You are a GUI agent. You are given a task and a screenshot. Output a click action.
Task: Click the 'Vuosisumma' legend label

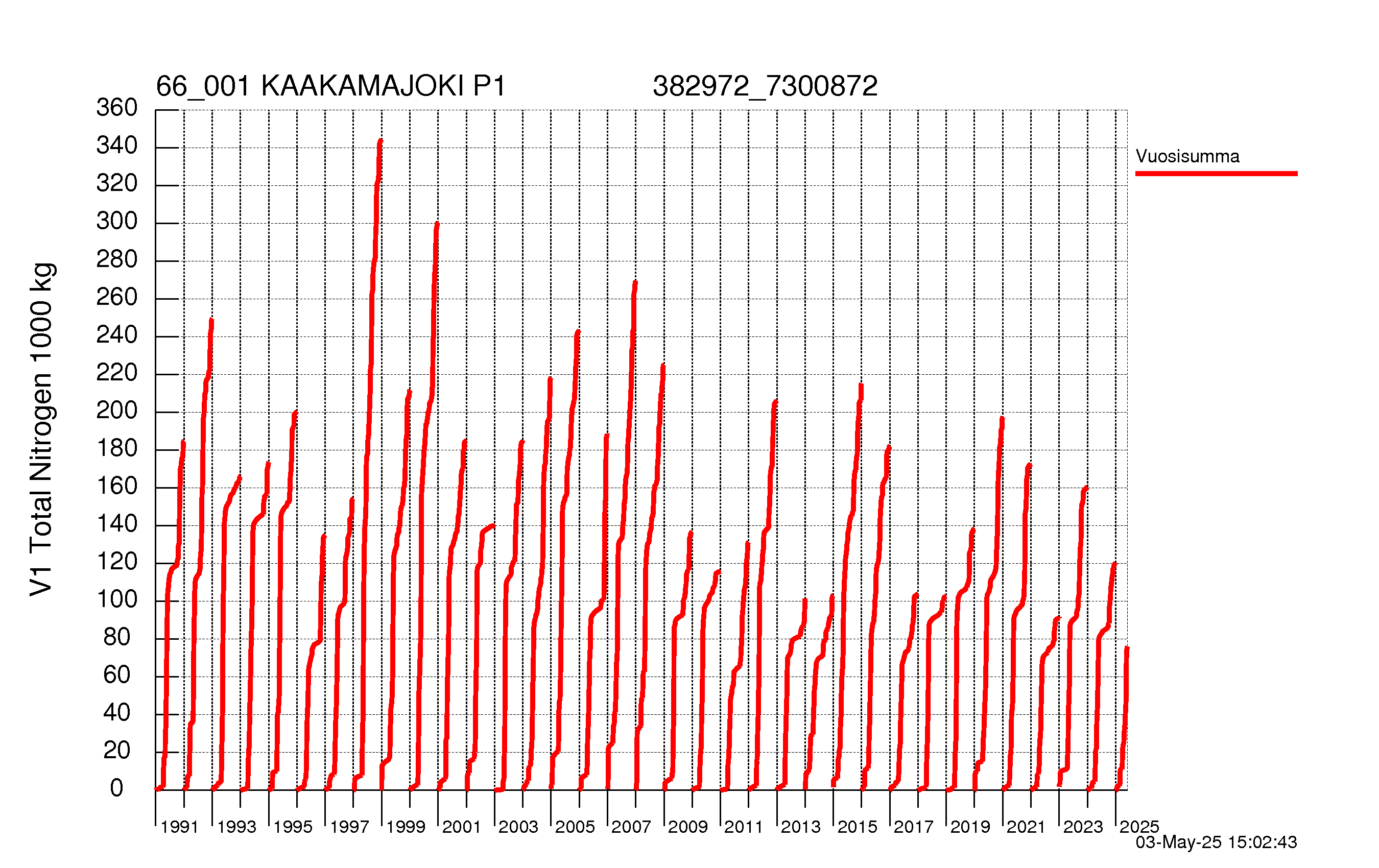click(1187, 156)
